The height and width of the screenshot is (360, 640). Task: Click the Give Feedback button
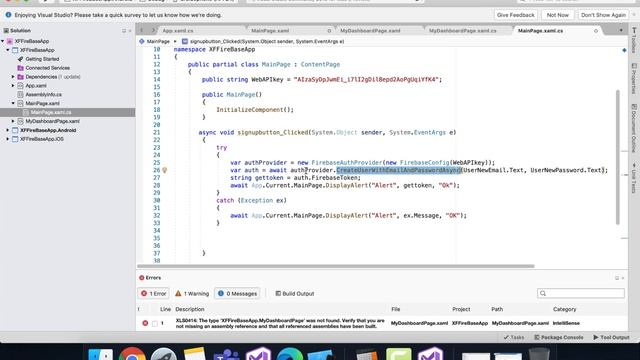516,15
